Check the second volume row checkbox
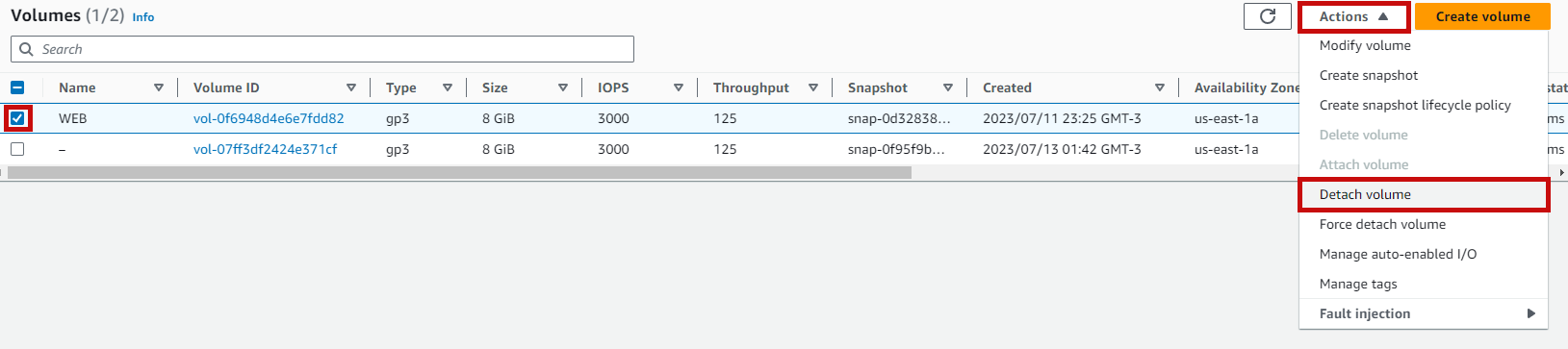This screenshot has height=349, width=1568. click(17, 149)
